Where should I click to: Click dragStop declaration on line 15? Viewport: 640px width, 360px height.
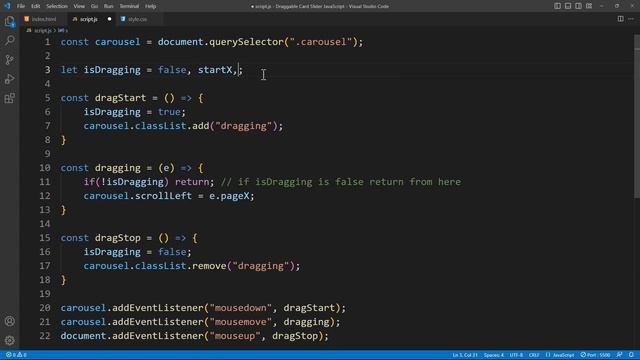(x=118, y=238)
